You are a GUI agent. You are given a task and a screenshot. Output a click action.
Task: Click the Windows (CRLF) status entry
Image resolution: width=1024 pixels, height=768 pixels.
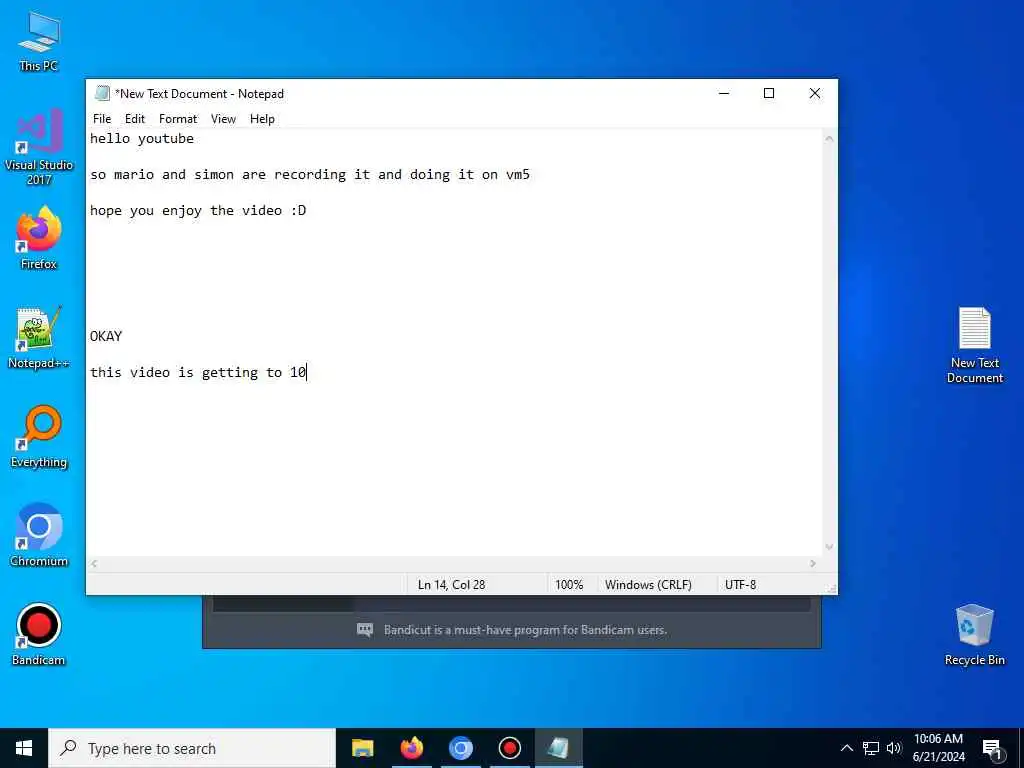click(x=648, y=584)
